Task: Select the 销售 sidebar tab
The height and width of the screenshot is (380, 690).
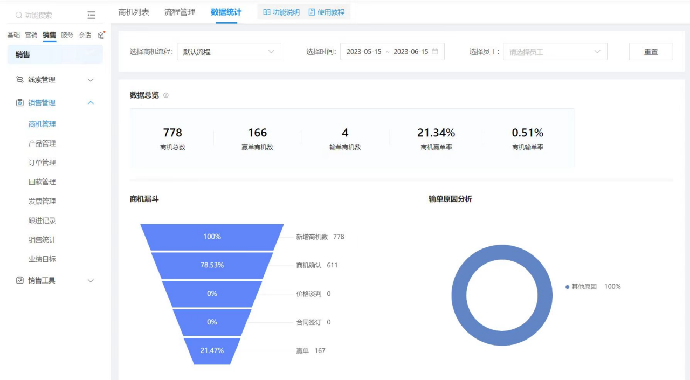Action: [49, 35]
